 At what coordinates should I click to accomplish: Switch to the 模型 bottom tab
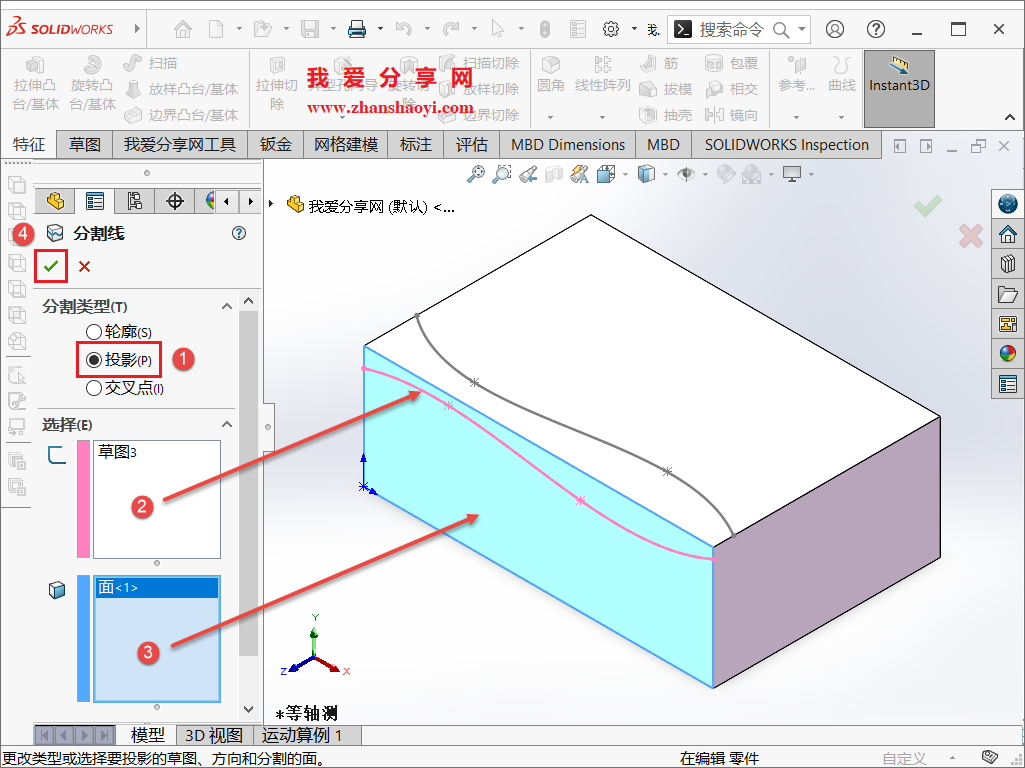pos(148,735)
